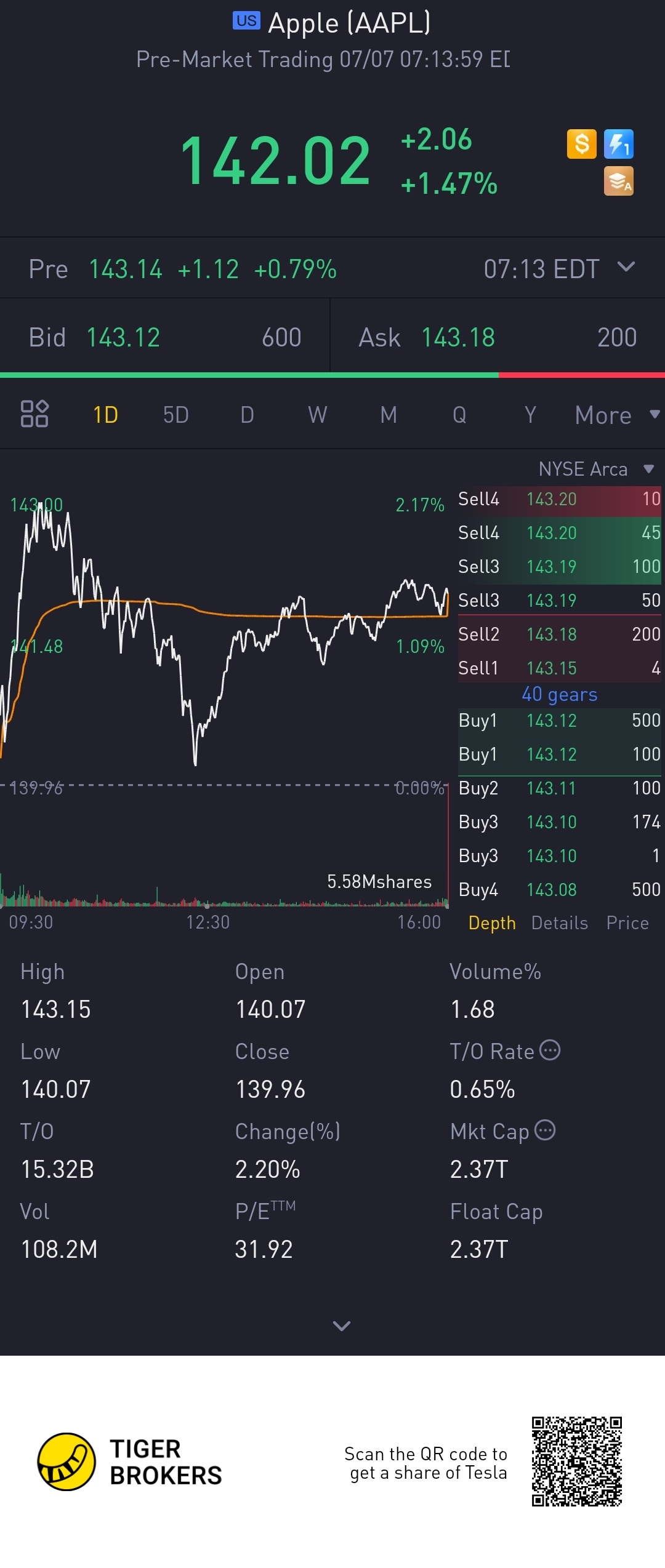Tap the stacked layers A icon

(x=619, y=182)
